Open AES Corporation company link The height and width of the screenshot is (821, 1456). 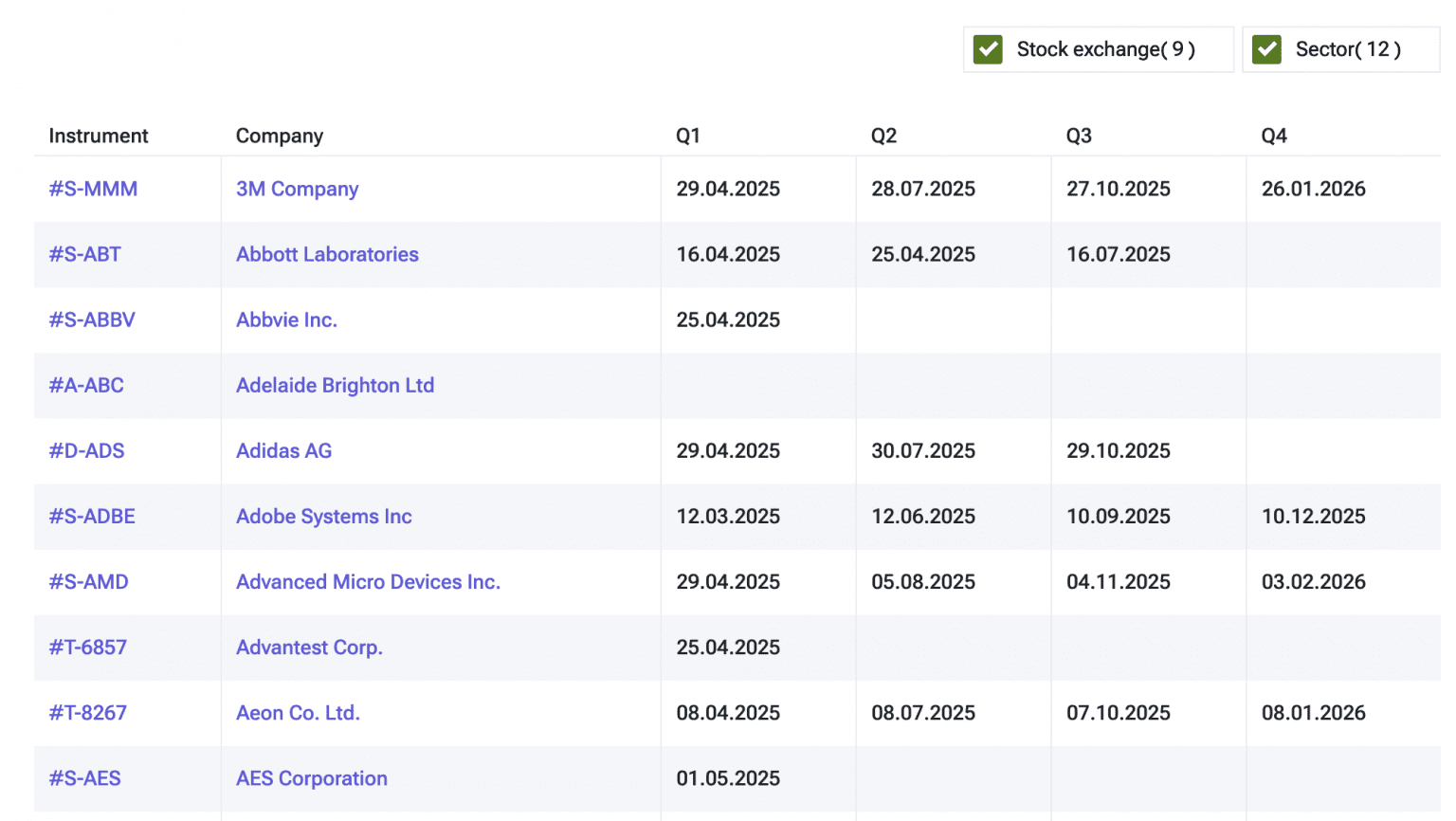click(x=311, y=777)
